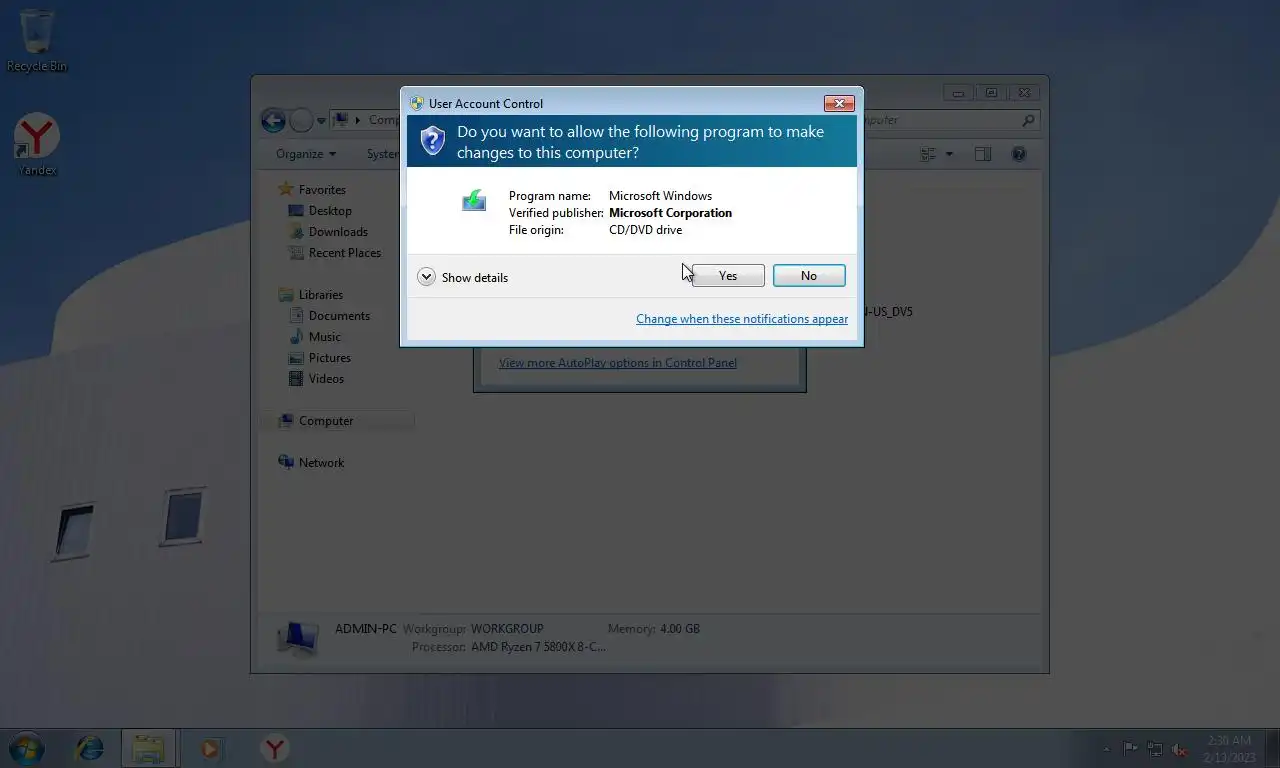Open the Organize menu in Explorer
The height and width of the screenshot is (768, 1280).
306,154
